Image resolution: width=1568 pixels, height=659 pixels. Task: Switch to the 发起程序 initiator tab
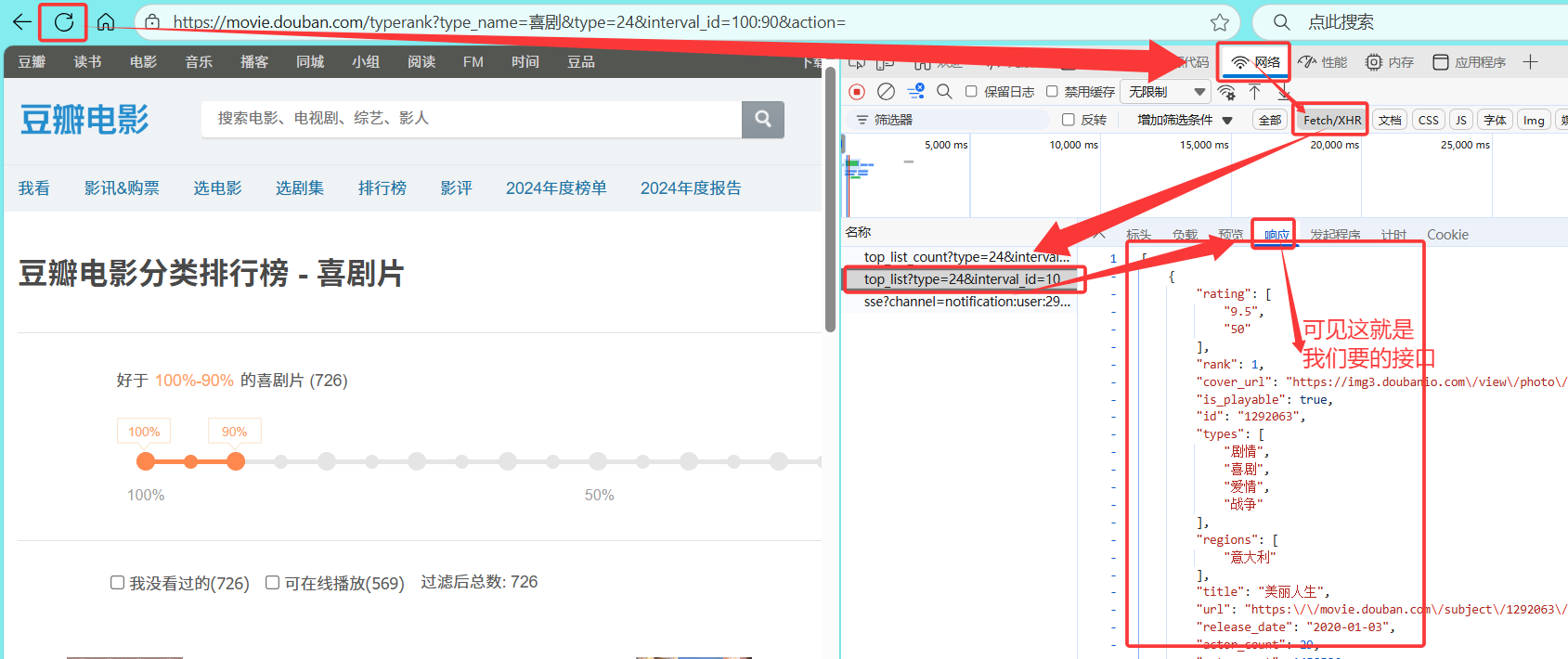click(1335, 235)
